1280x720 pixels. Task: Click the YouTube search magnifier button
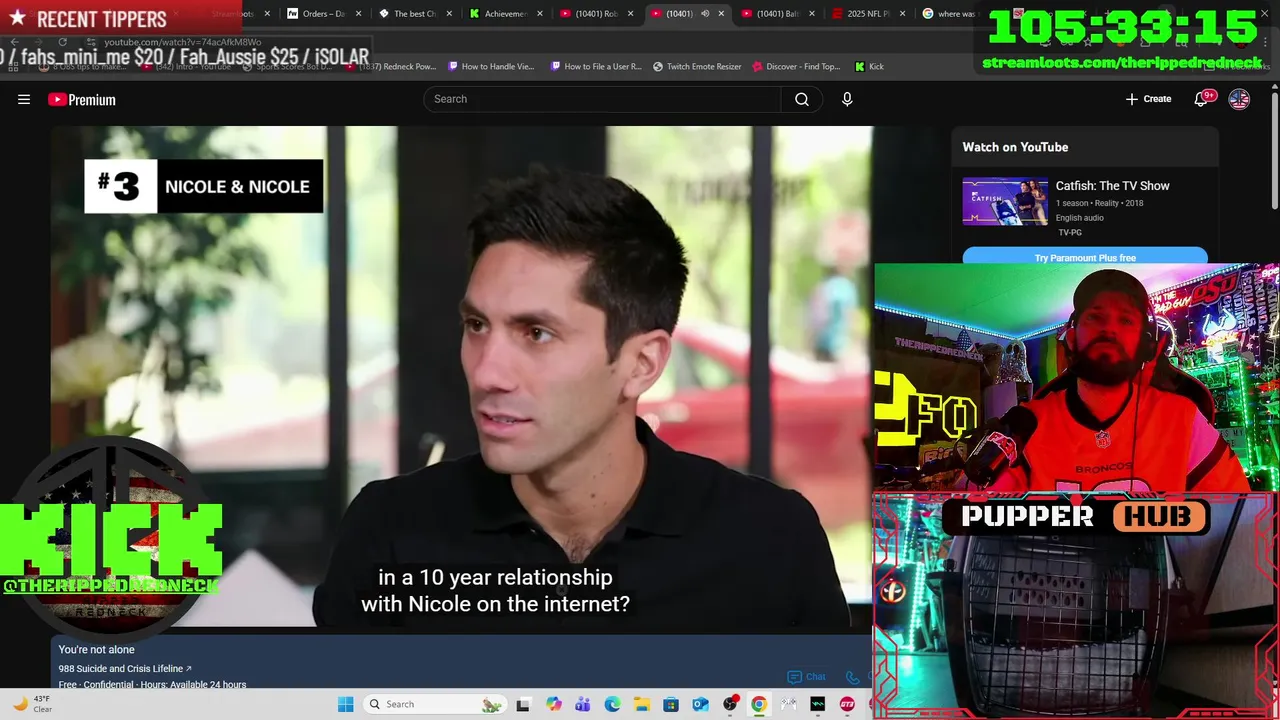coord(802,99)
